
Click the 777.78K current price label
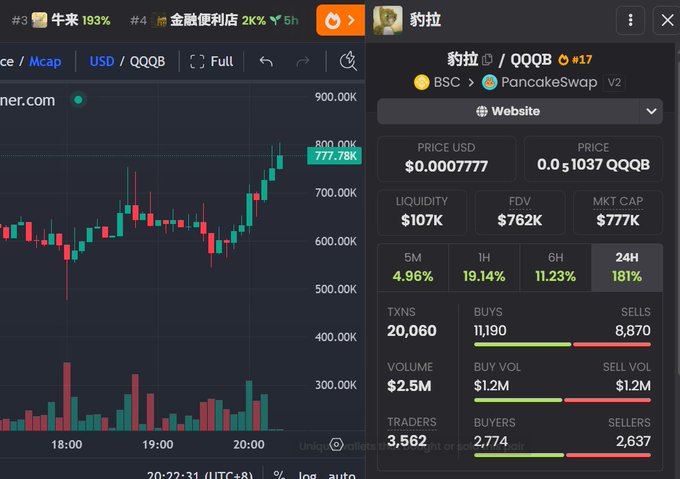pyautogui.click(x=334, y=156)
